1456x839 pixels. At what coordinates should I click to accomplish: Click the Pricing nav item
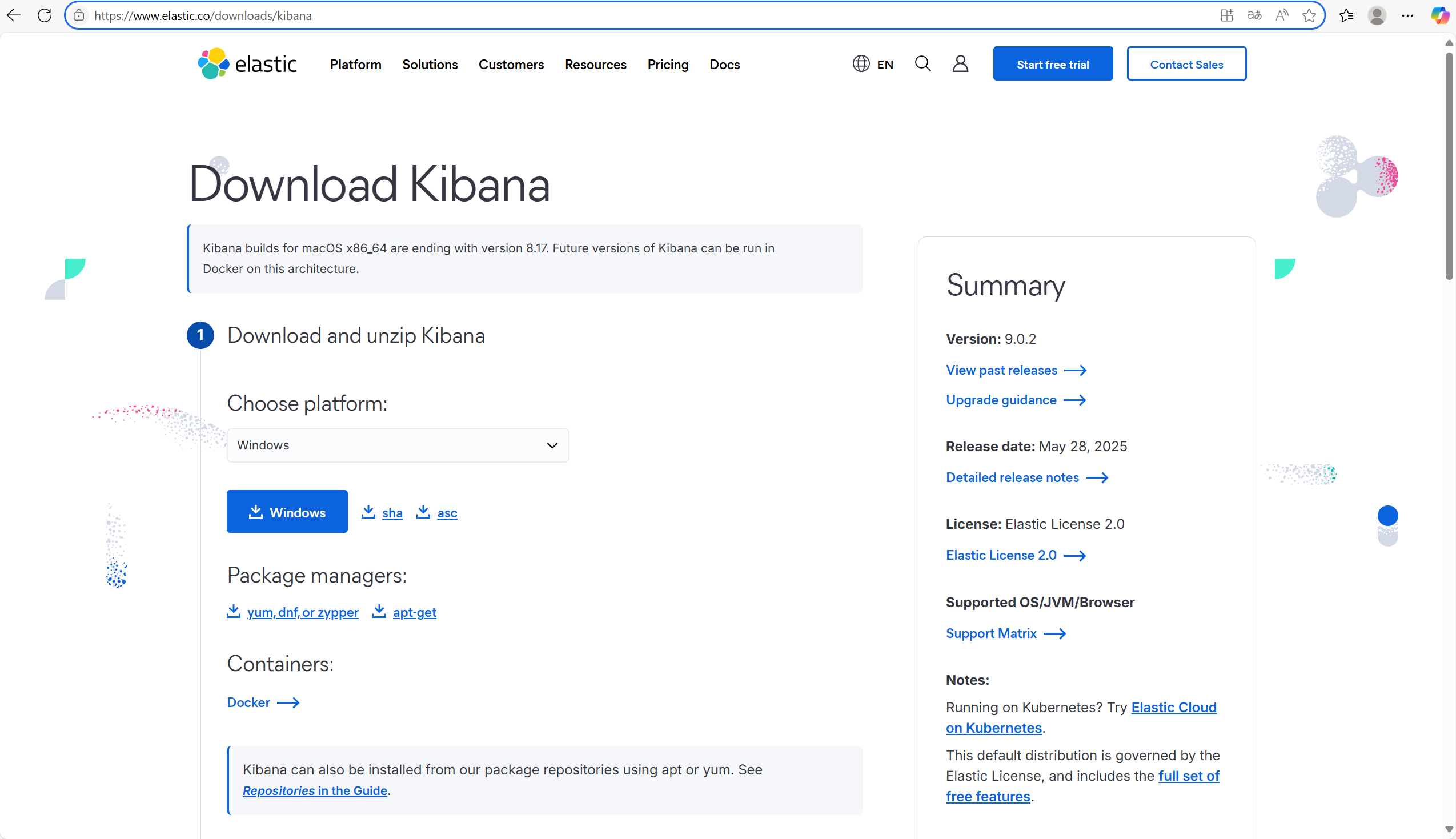[667, 65]
